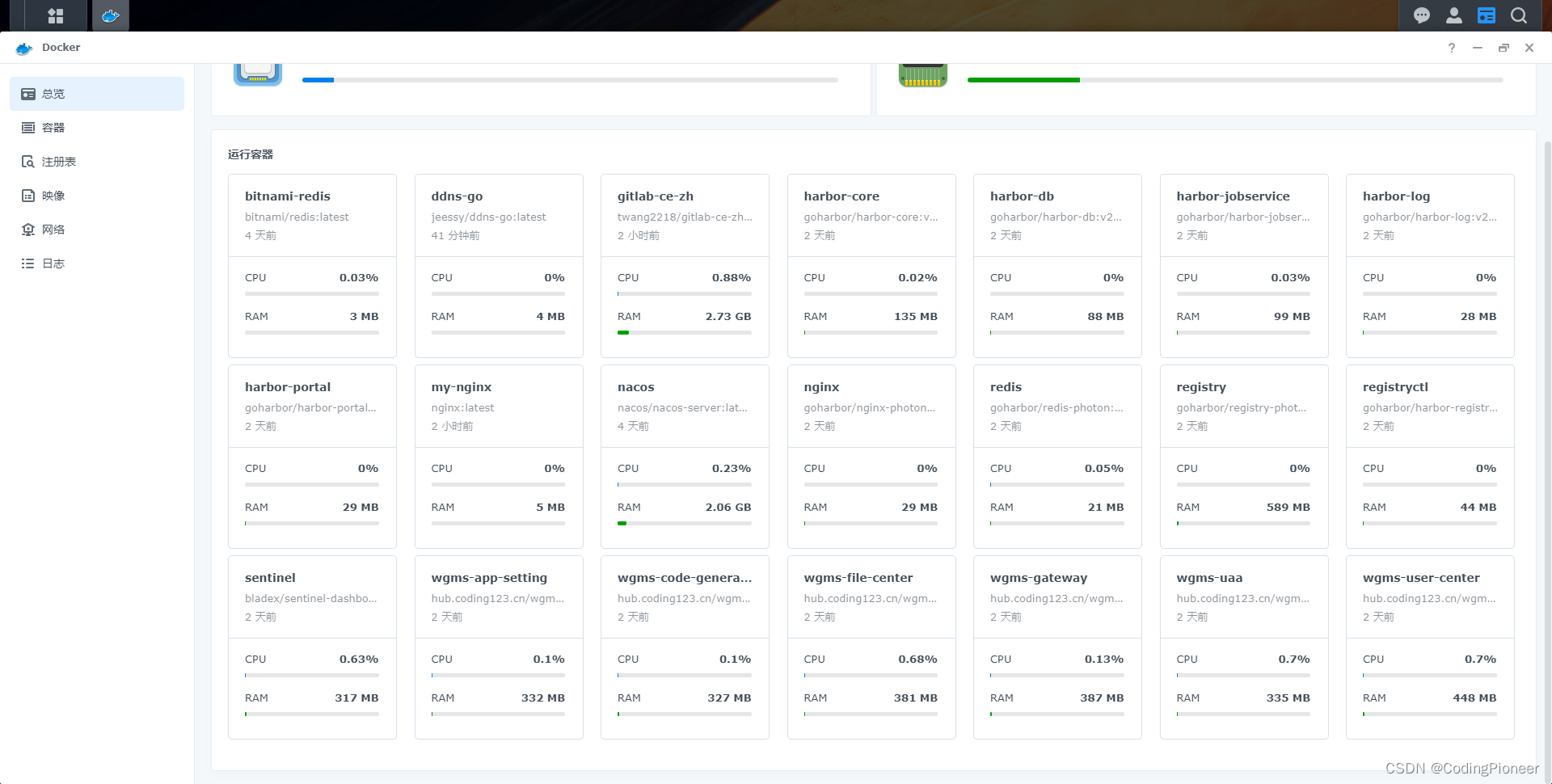The image size is (1552, 784).
Task: Click the wgms-file-center container name
Action: [858, 578]
